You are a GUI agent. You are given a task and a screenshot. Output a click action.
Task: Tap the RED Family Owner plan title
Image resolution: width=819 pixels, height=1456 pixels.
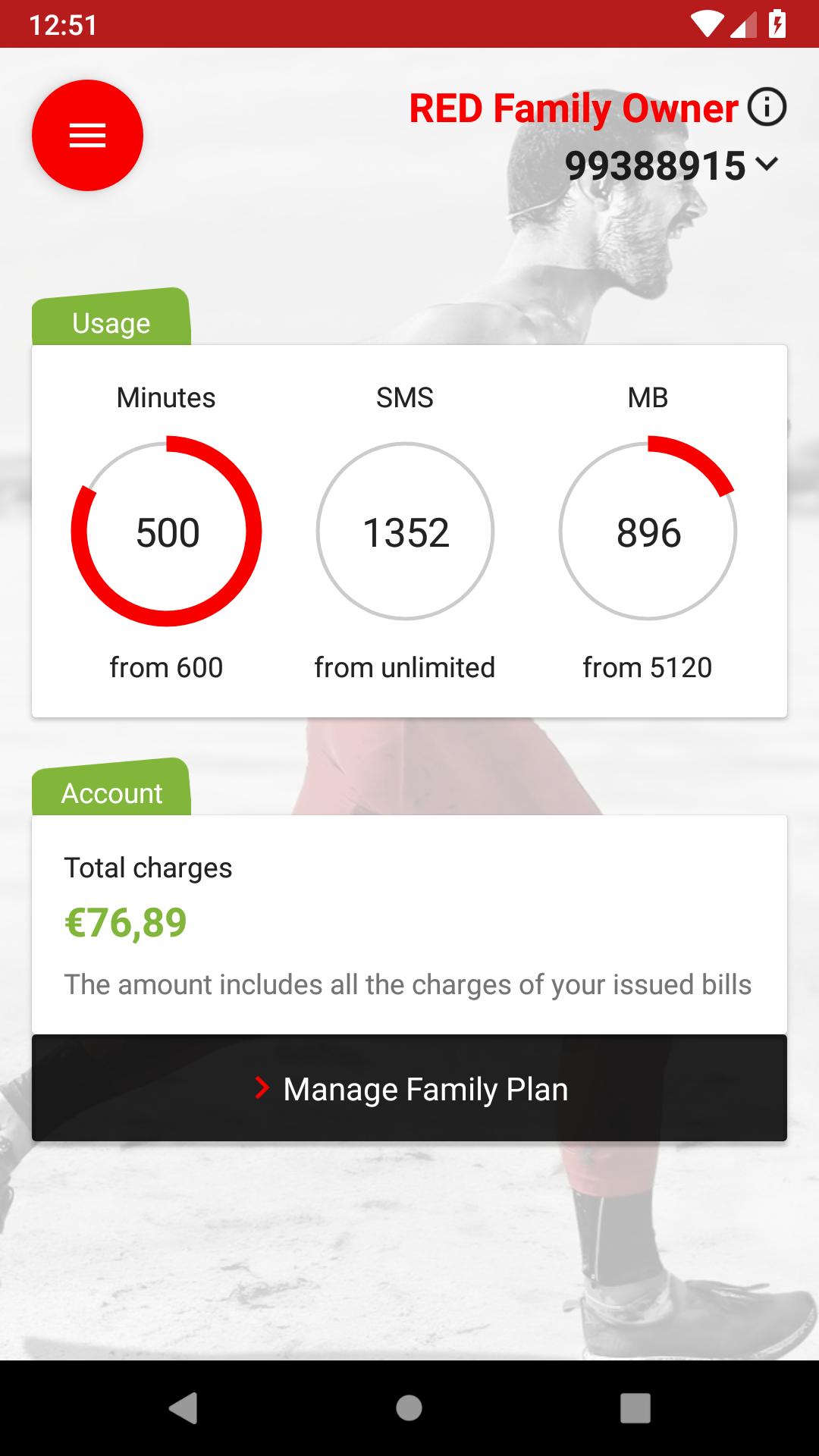coord(573,108)
